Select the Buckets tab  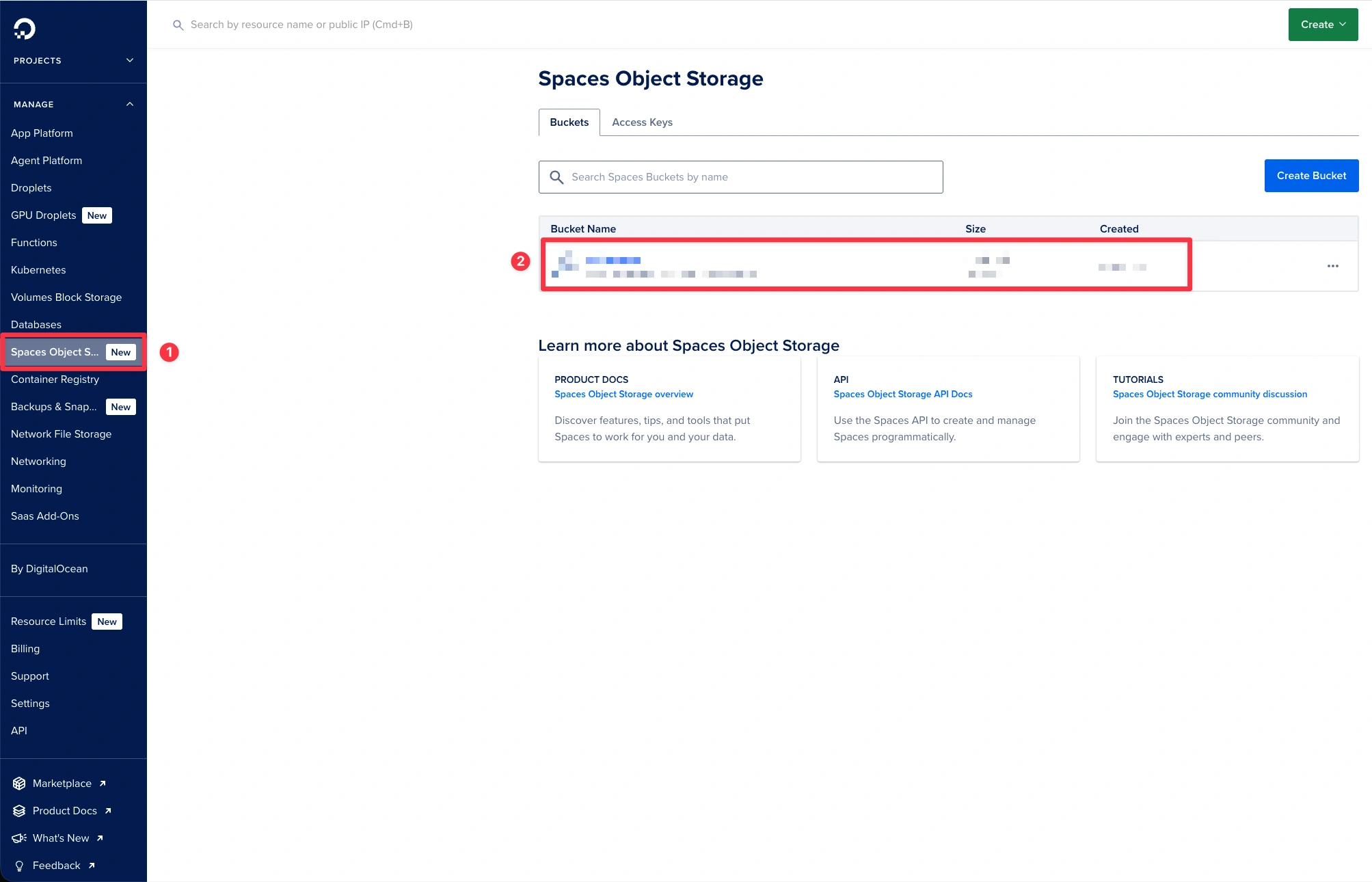pyautogui.click(x=569, y=122)
